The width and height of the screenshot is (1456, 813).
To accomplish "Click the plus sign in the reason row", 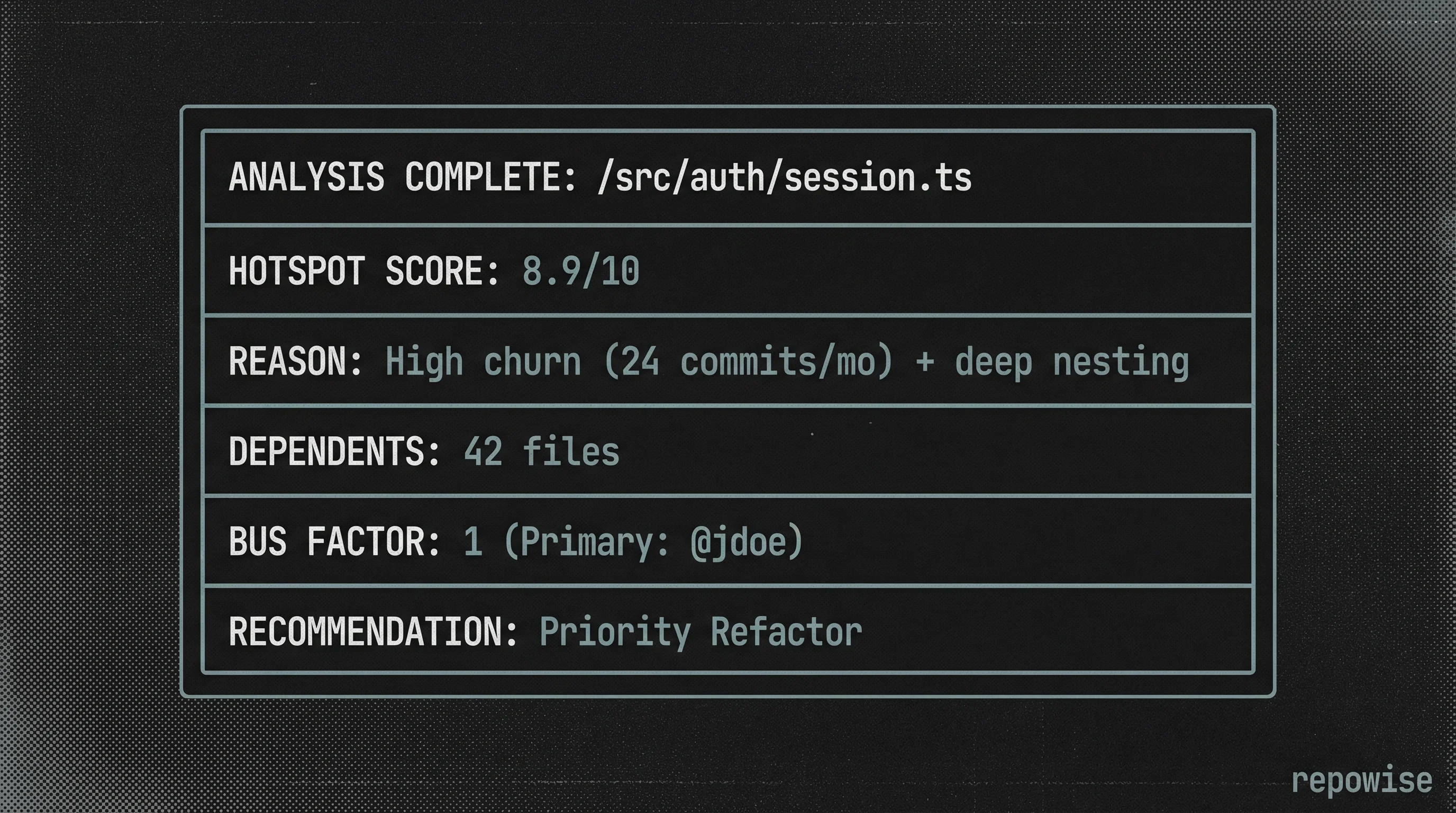I will point(924,362).
